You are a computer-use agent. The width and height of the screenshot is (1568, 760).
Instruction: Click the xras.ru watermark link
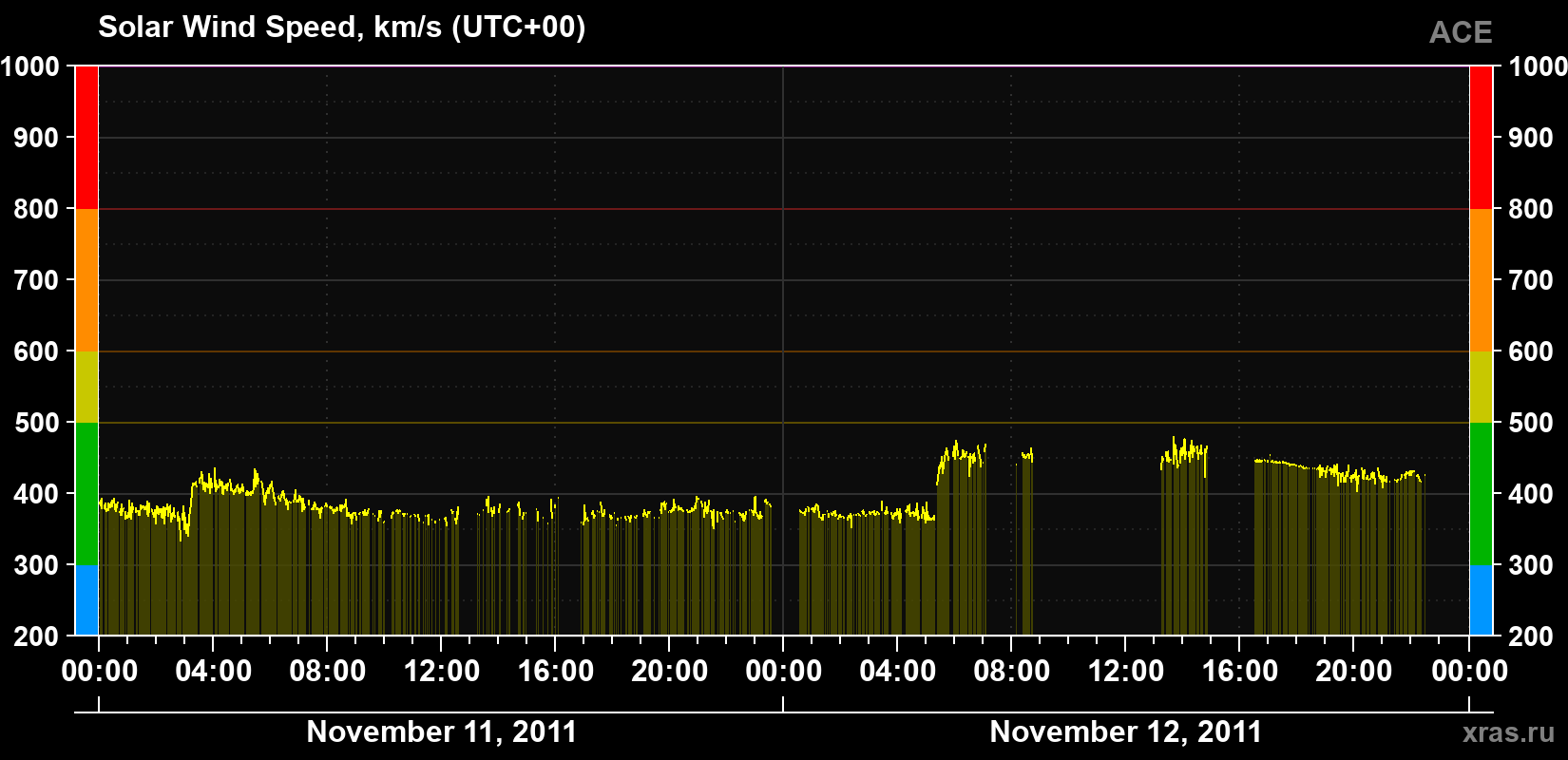coord(1509,732)
